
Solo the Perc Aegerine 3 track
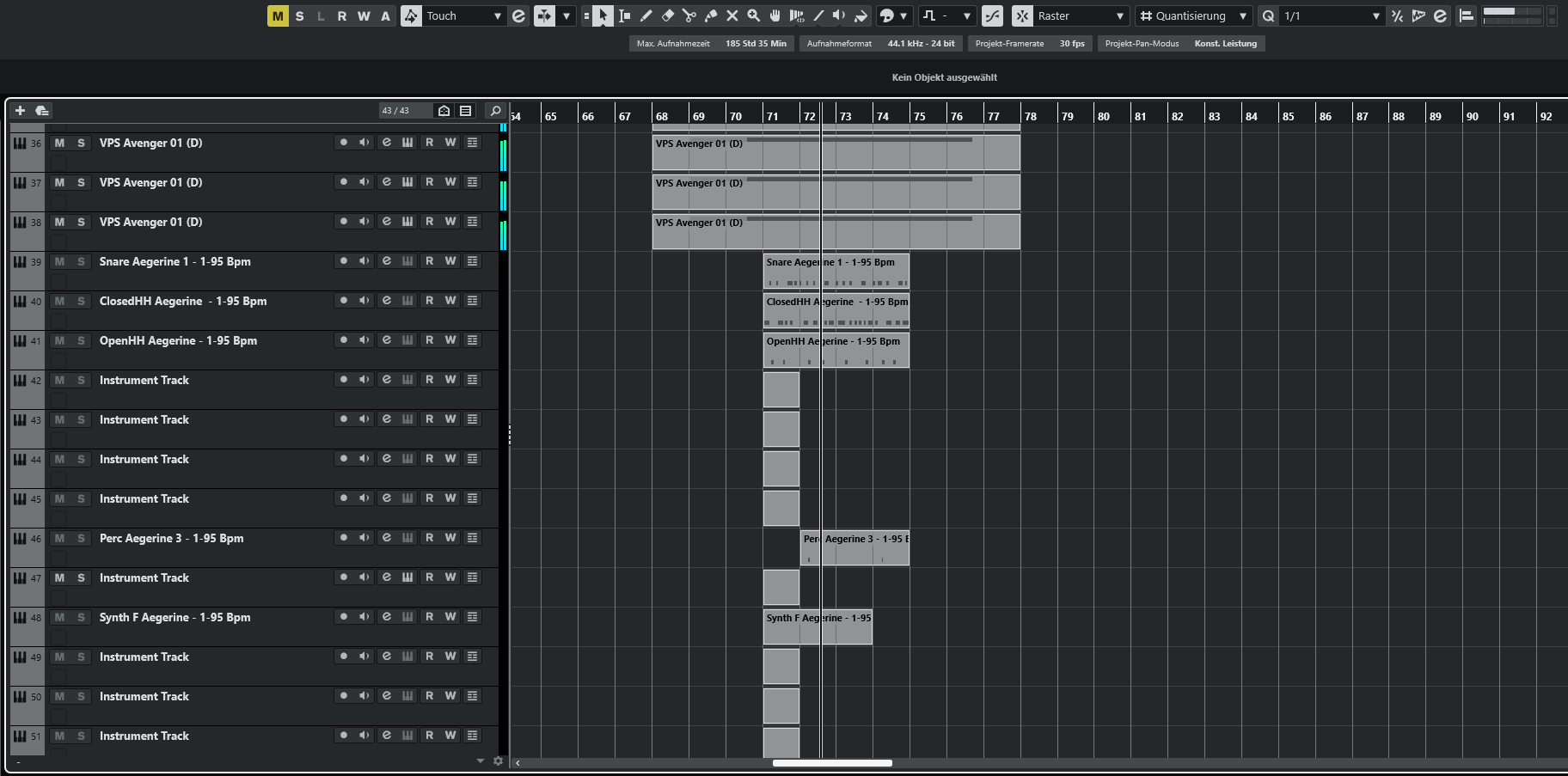(x=81, y=538)
